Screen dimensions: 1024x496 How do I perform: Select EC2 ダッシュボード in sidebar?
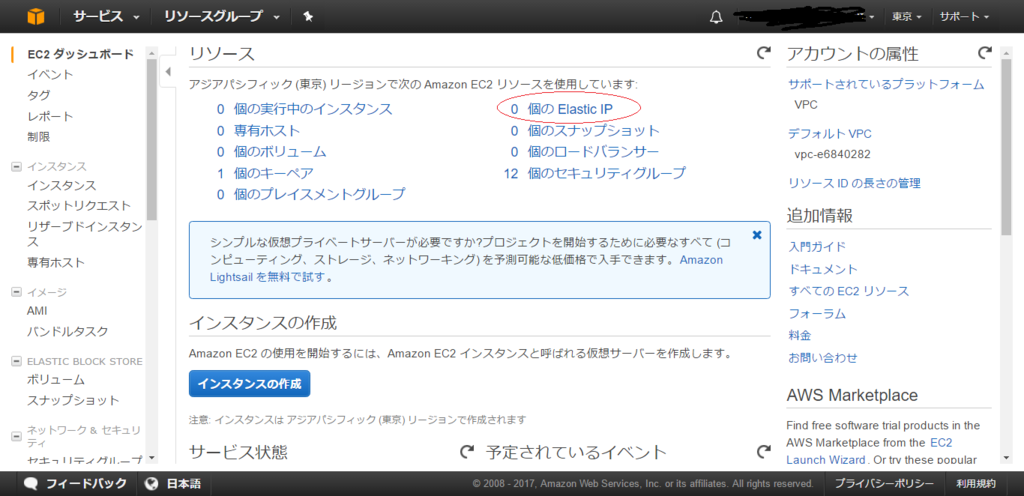point(80,54)
